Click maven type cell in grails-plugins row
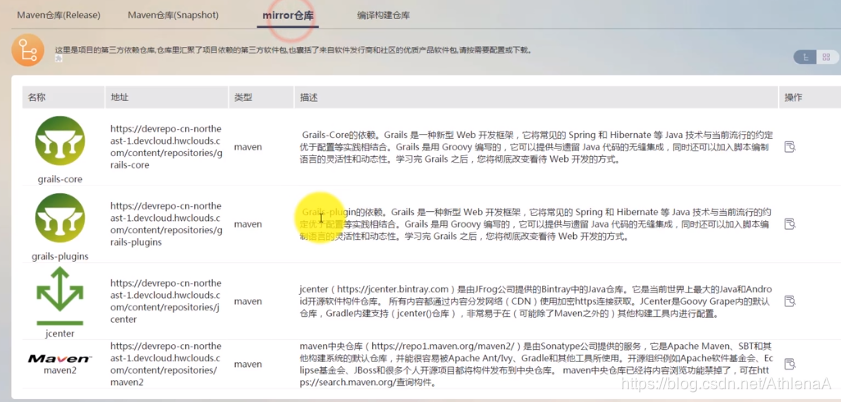841x402 pixels. [248, 224]
